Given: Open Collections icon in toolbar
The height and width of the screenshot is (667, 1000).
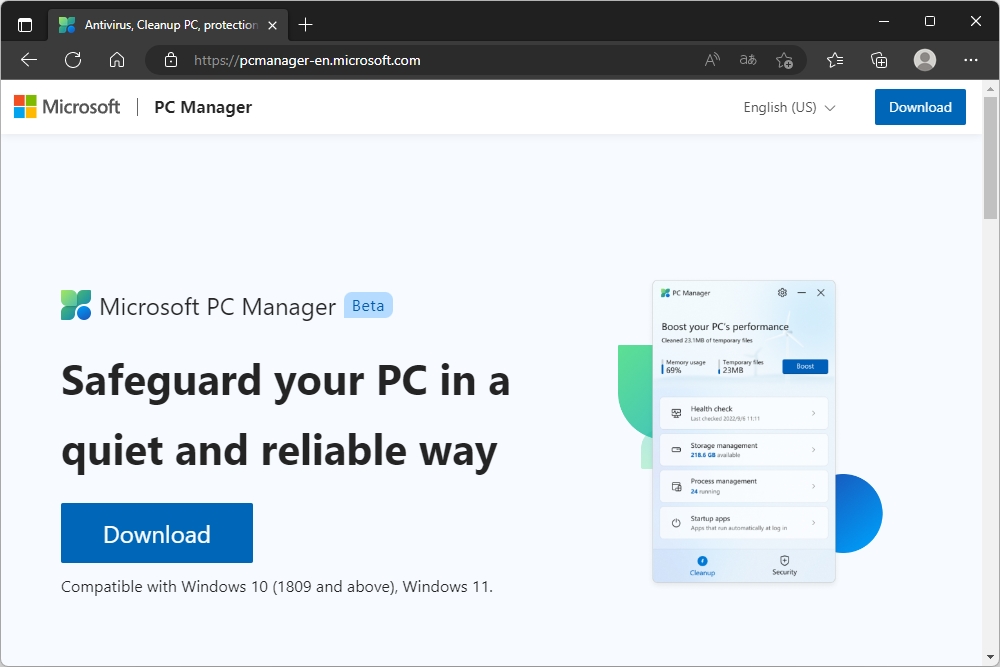Looking at the screenshot, I should (879, 60).
